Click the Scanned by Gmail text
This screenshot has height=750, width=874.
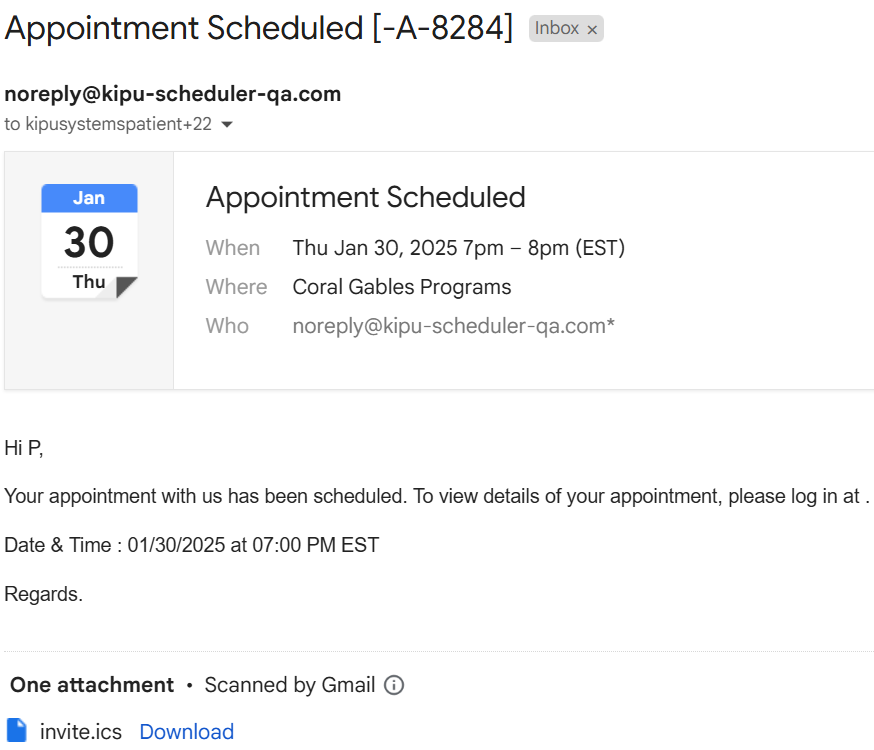click(x=290, y=685)
